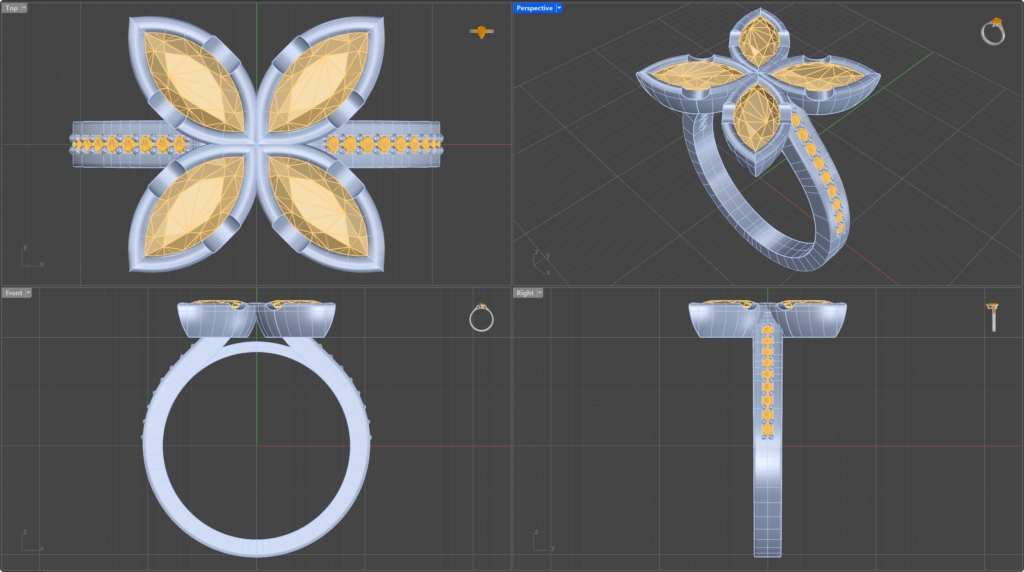Click the Perspective viewport title label
This screenshot has height=572, width=1024.
(533, 8)
